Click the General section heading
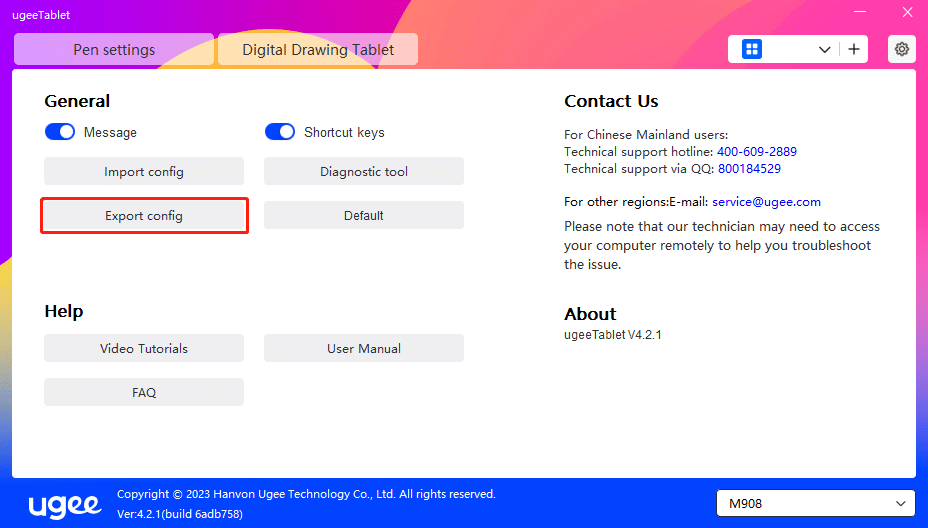Image resolution: width=928 pixels, height=528 pixels. (x=77, y=101)
